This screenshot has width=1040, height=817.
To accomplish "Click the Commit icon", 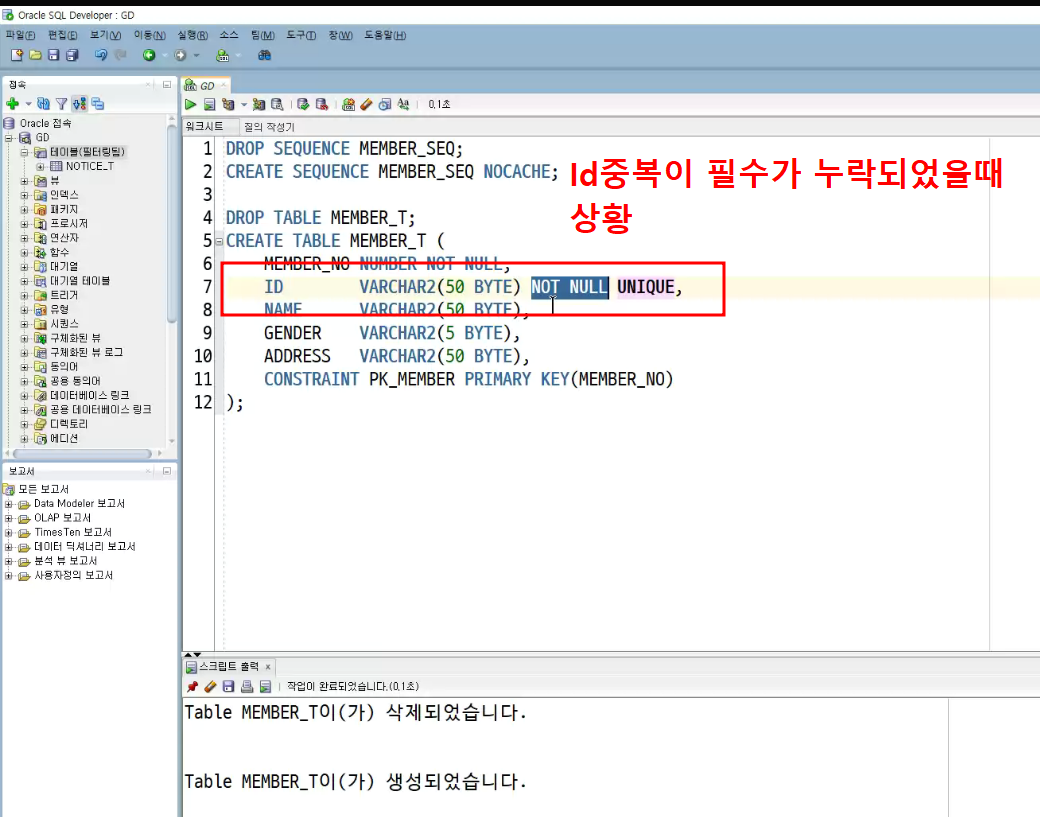I will [303, 104].
